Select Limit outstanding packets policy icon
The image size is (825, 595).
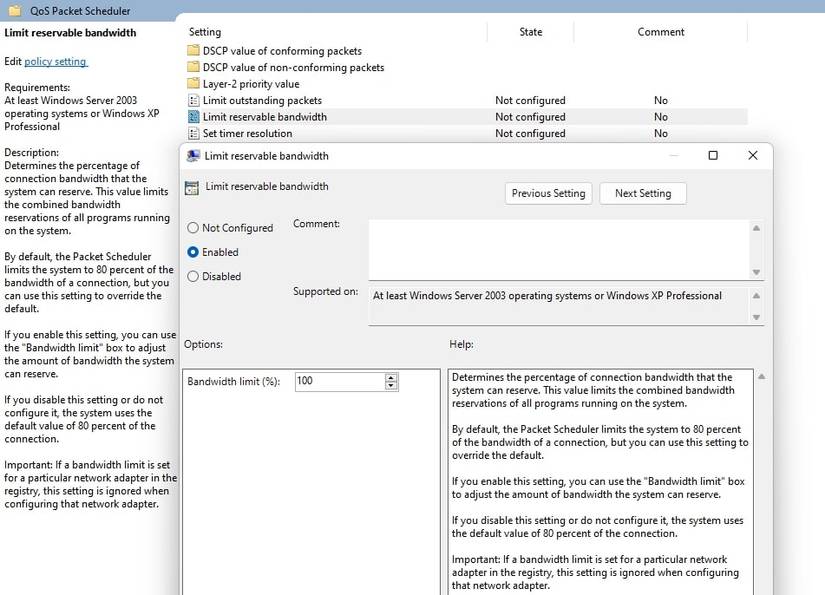[194, 101]
